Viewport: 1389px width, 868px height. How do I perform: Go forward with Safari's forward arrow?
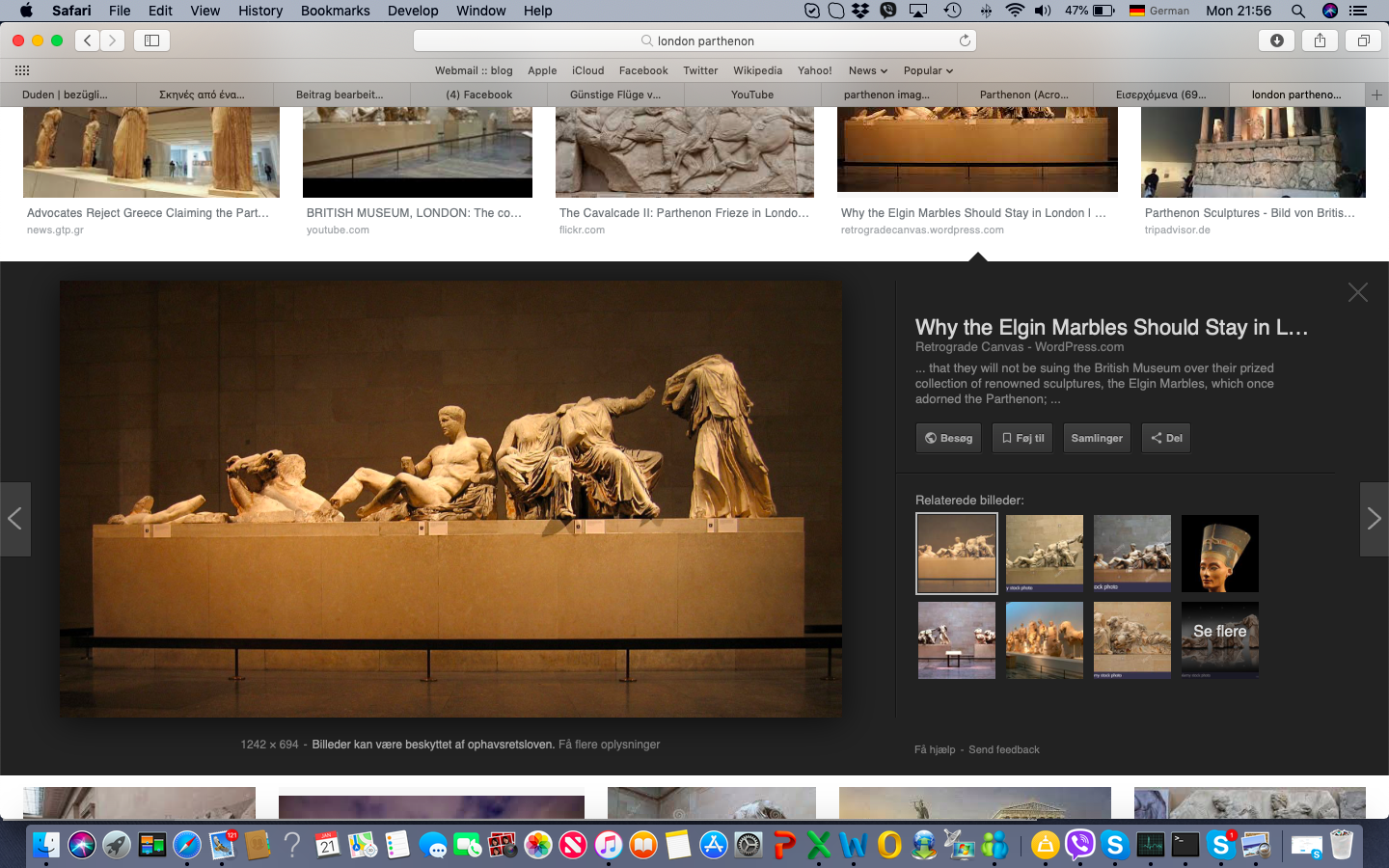pyautogui.click(x=113, y=41)
